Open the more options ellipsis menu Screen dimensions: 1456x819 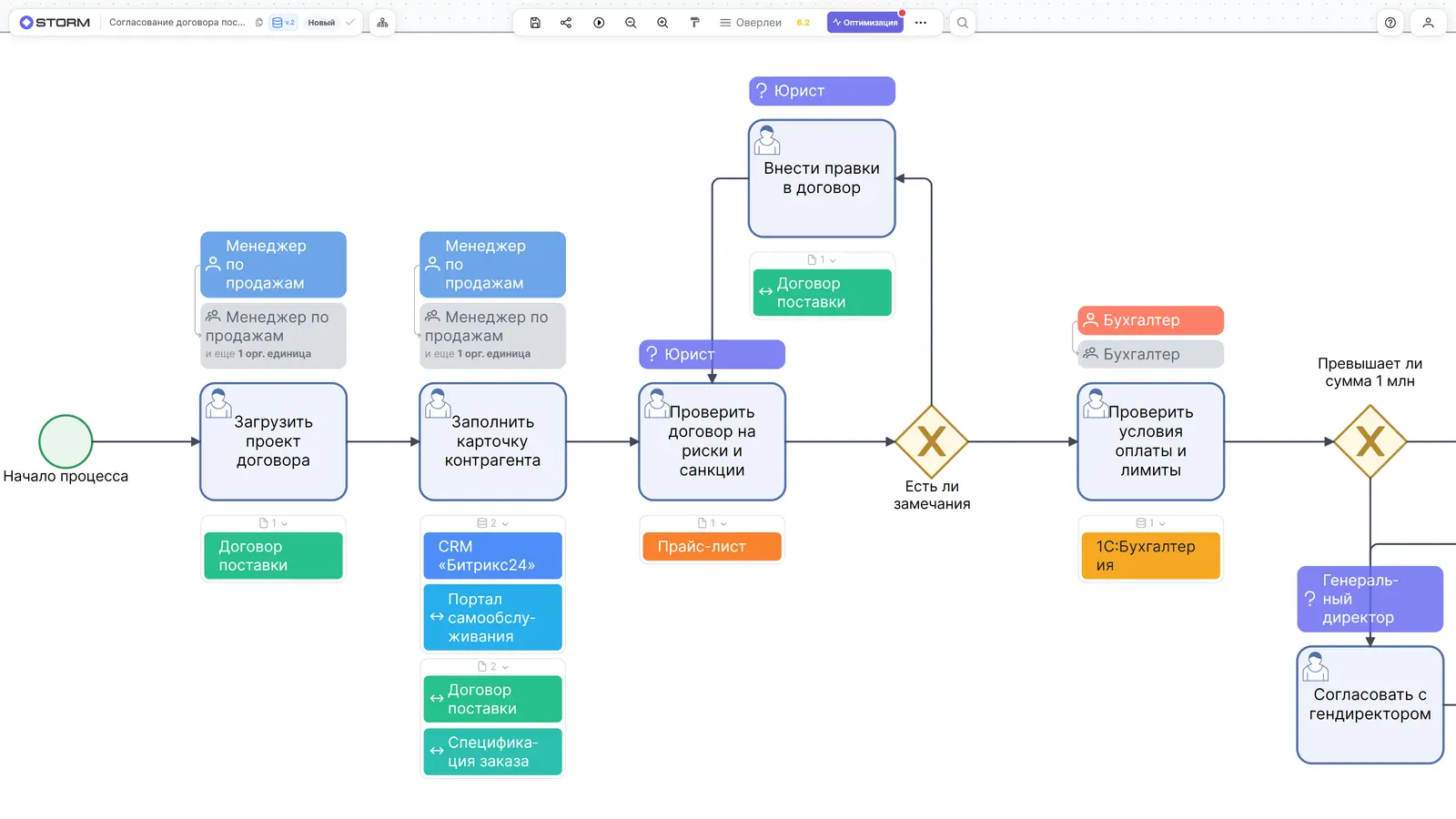[921, 23]
